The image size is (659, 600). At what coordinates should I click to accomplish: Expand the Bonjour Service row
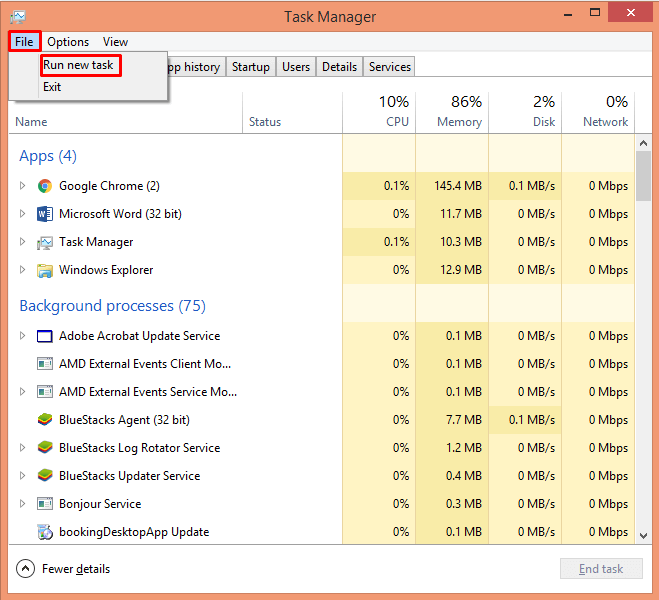pyautogui.click(x=23, y=504)
